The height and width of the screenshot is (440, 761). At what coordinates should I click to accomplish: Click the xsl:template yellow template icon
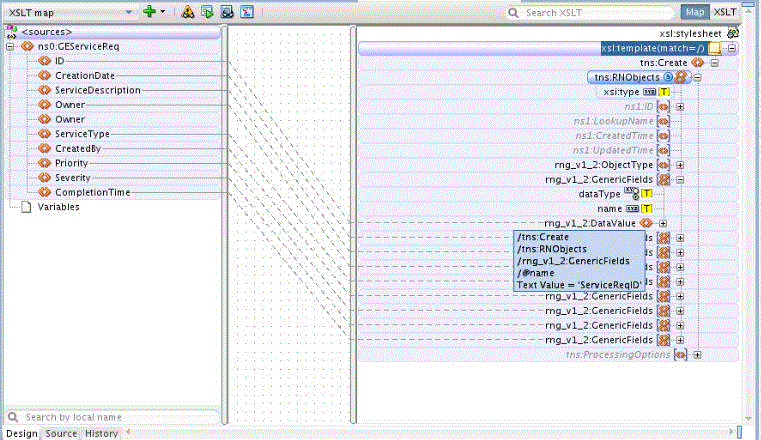(714, 48)
